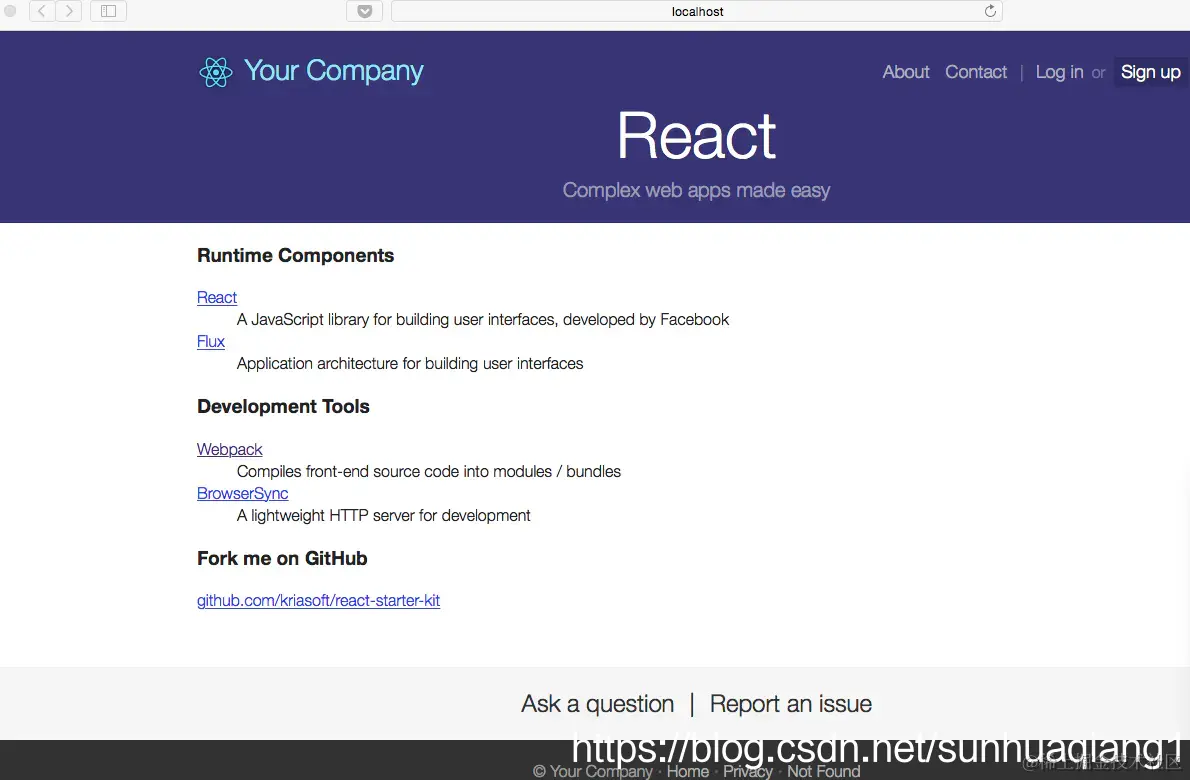Click the Development Tools heading
This screenshot has width=1190, height=780.
coord(283,407)
